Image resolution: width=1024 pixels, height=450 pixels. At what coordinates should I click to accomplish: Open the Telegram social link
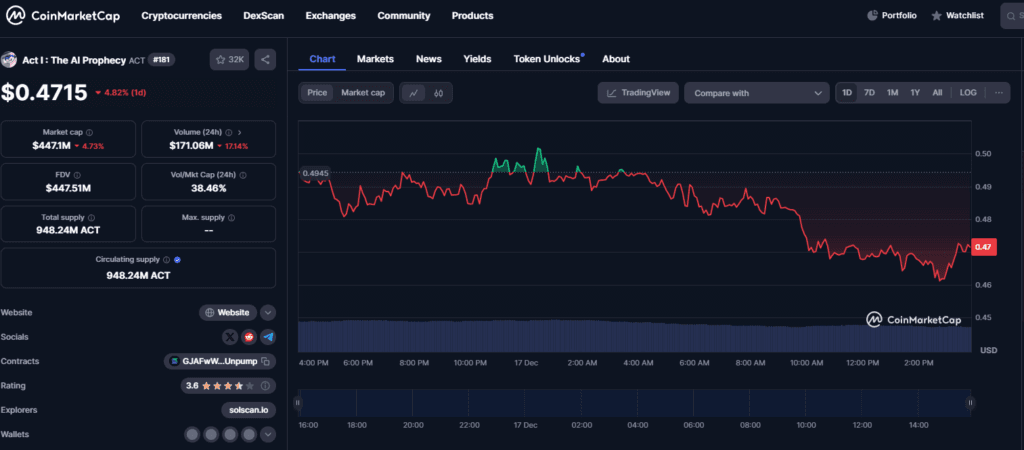(268, 337)
